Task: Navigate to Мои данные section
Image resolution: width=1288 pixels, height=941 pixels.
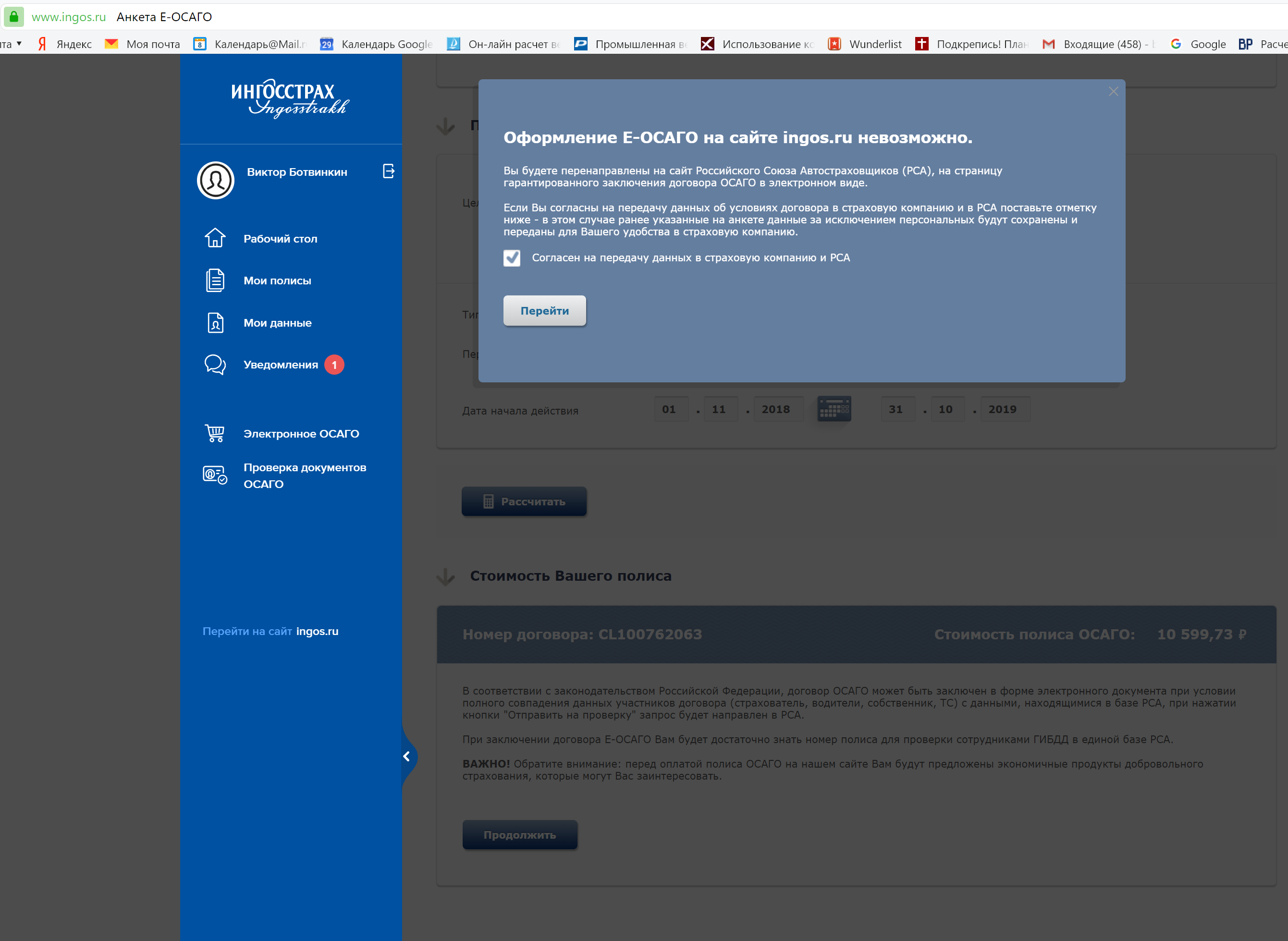Action: coord(277,322)
